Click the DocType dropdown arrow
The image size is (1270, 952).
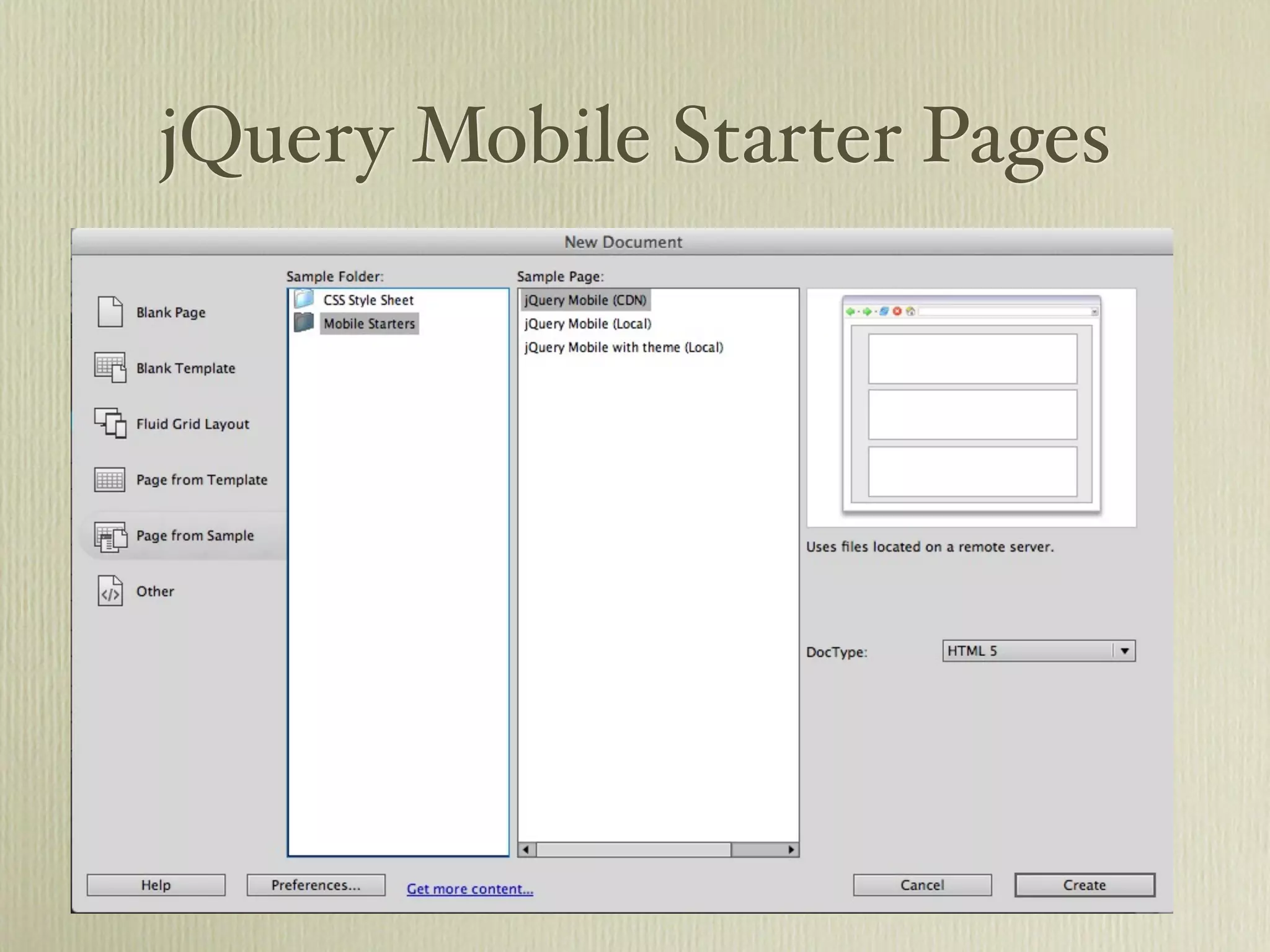tap(1124, 651)
